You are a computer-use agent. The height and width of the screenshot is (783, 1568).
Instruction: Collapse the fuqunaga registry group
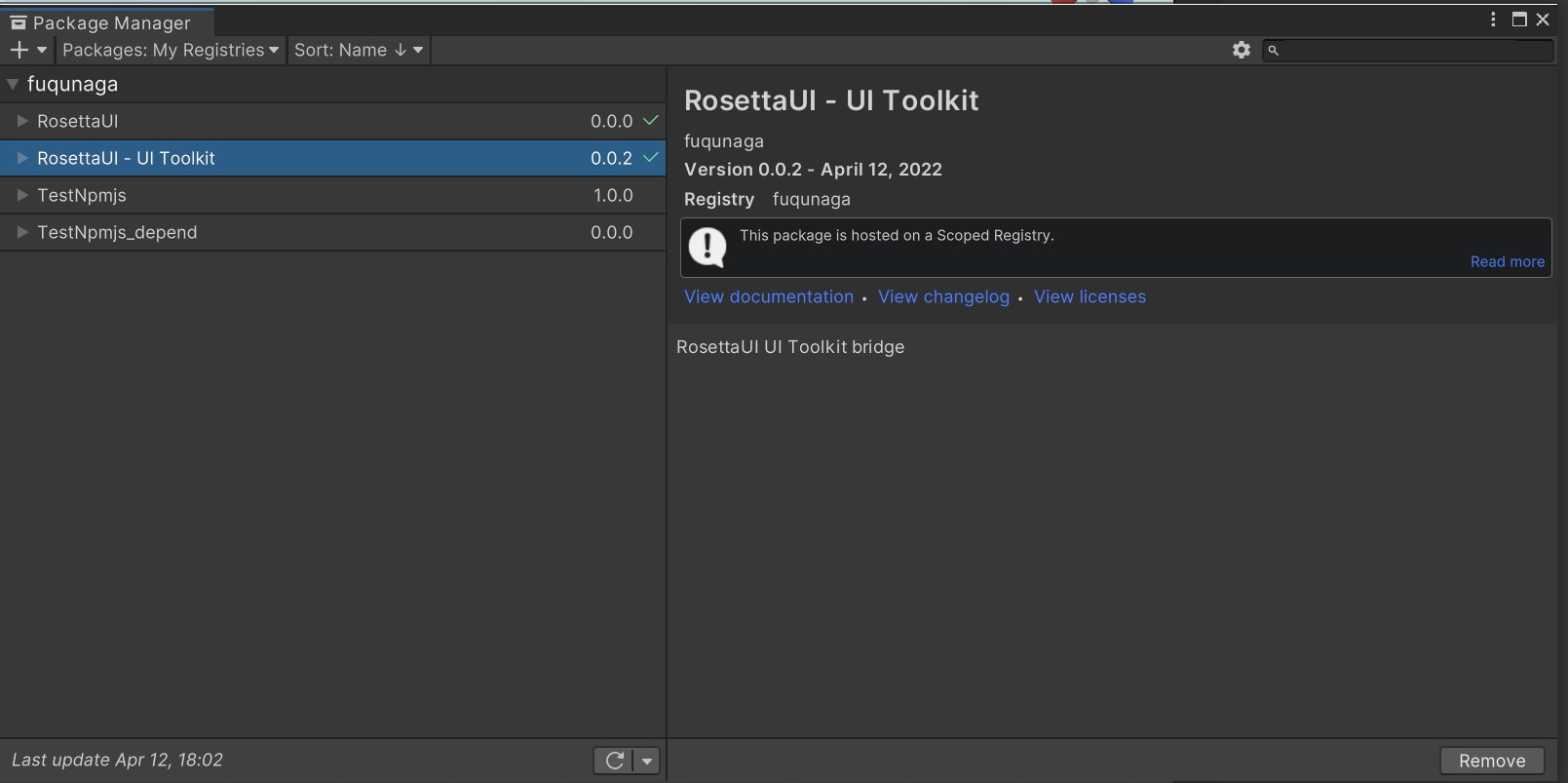point(13,85)
